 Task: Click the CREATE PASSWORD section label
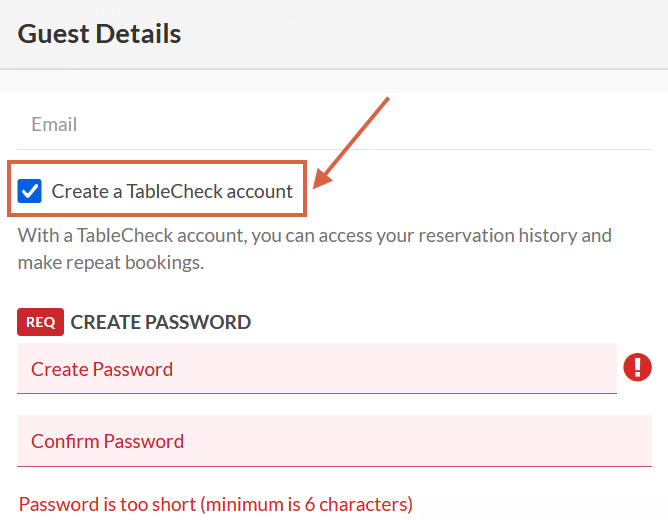[160, 322]
